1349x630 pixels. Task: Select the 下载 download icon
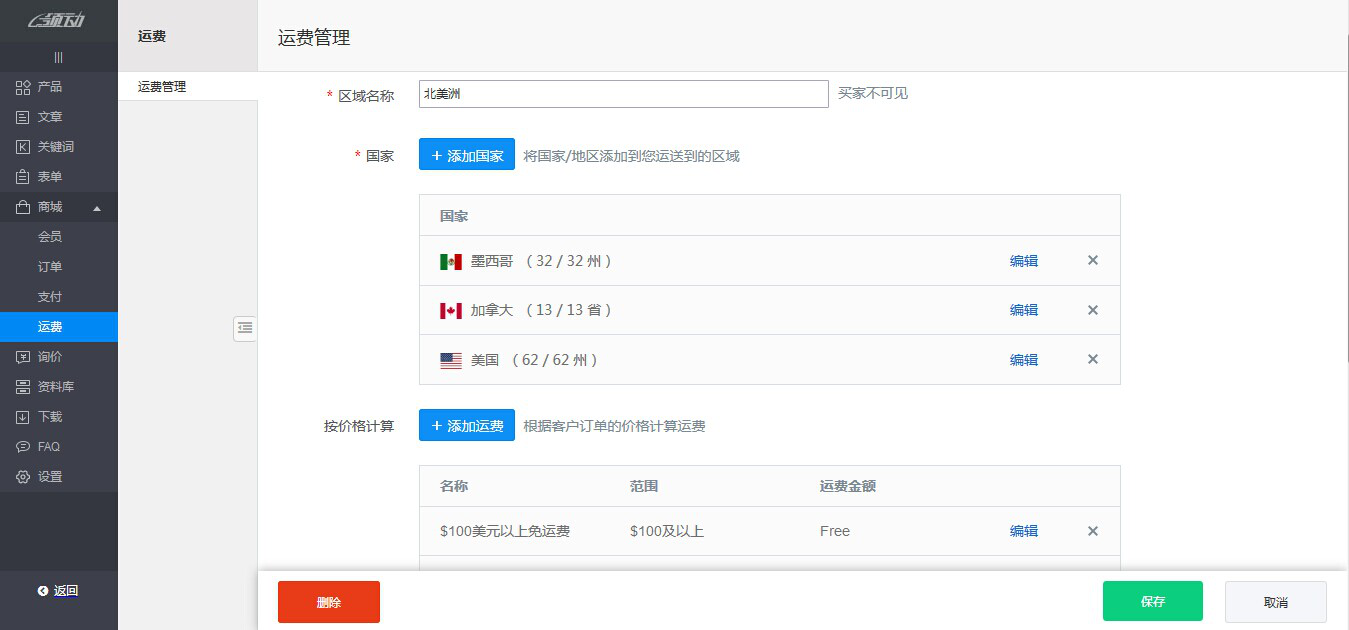[x=22, y=416]
